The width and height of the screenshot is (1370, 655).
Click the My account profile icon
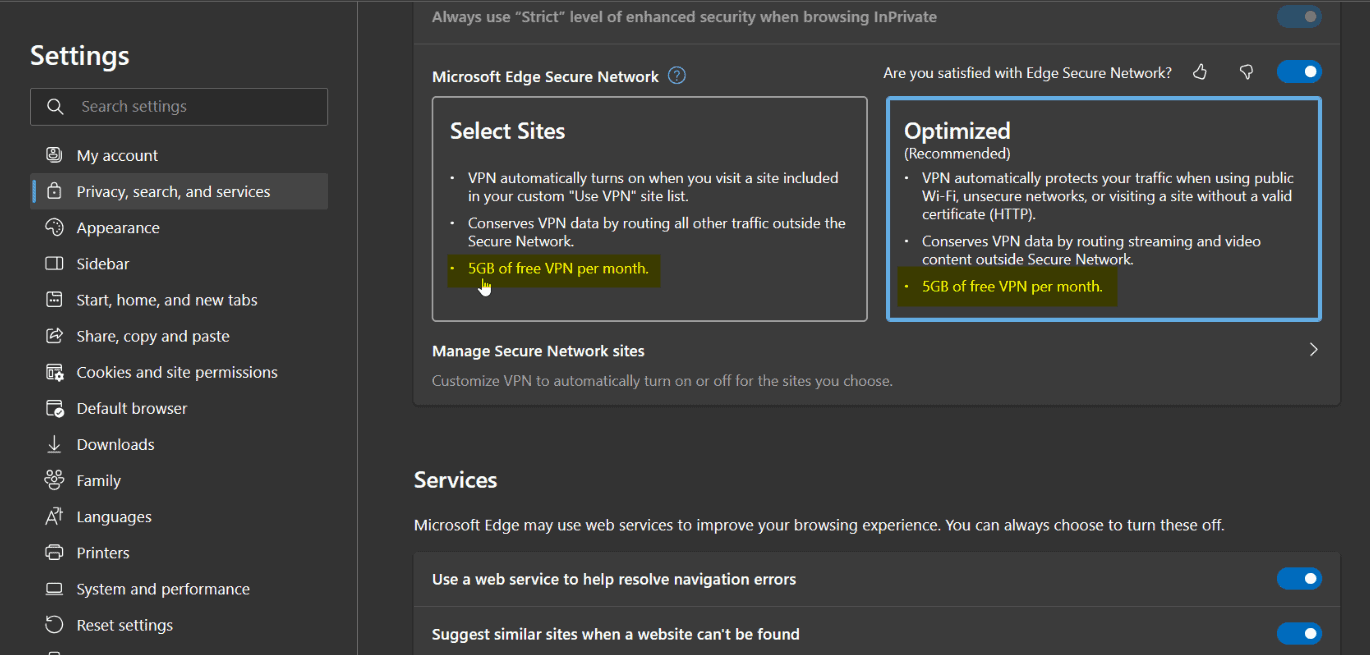55,155
